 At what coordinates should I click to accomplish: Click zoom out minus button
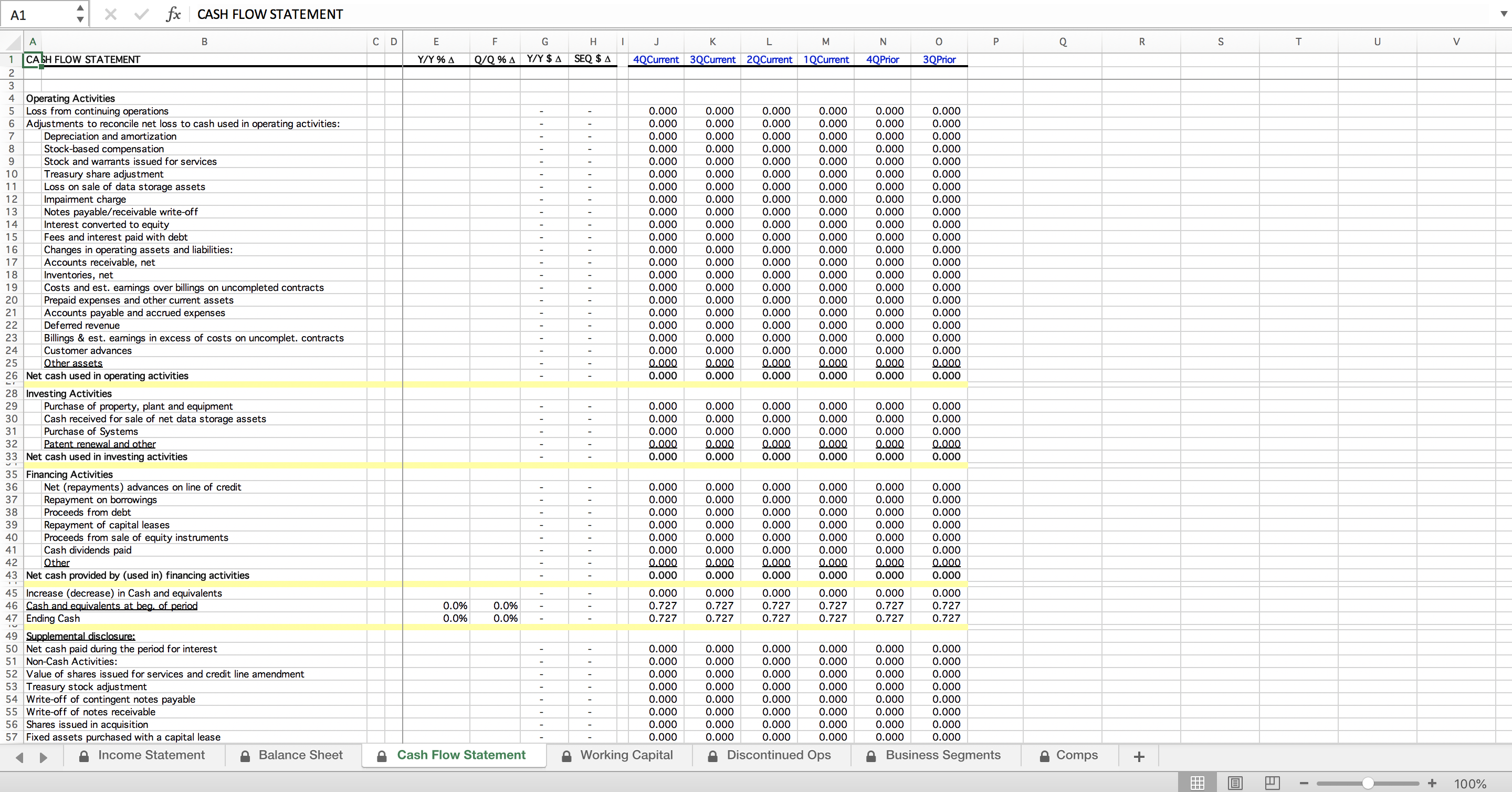click(x=1304, y=783)
